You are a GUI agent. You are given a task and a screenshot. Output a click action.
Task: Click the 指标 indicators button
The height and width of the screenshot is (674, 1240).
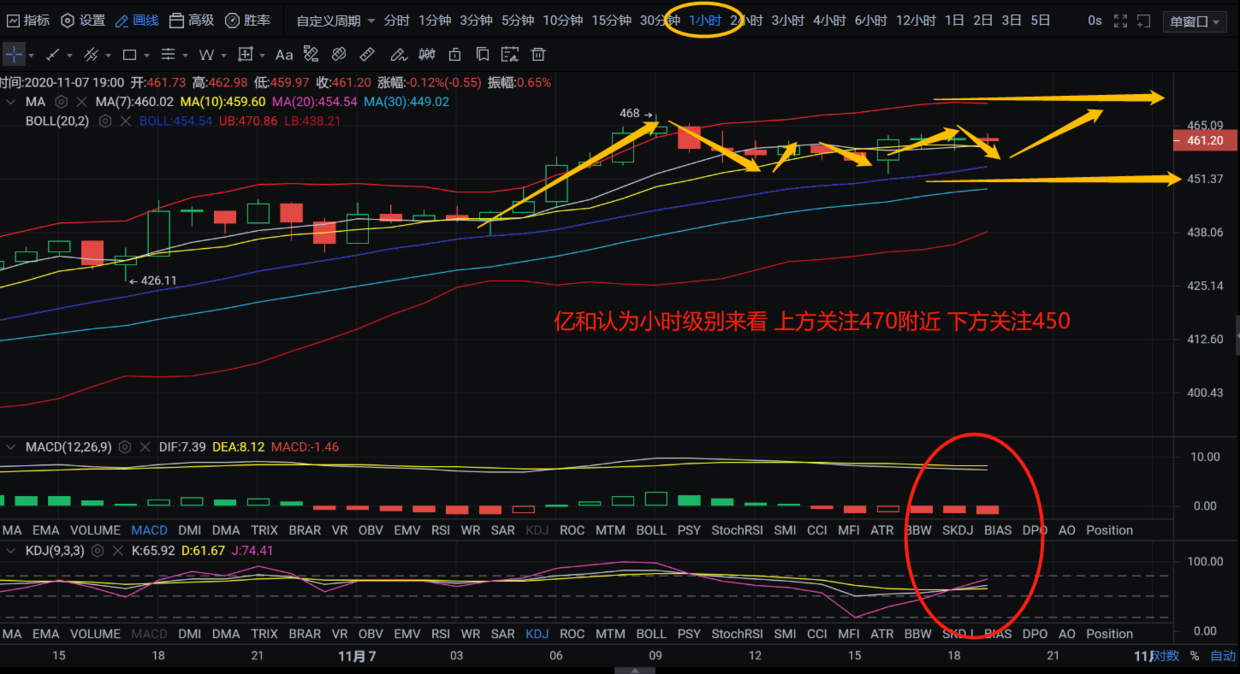click(28, 21)
